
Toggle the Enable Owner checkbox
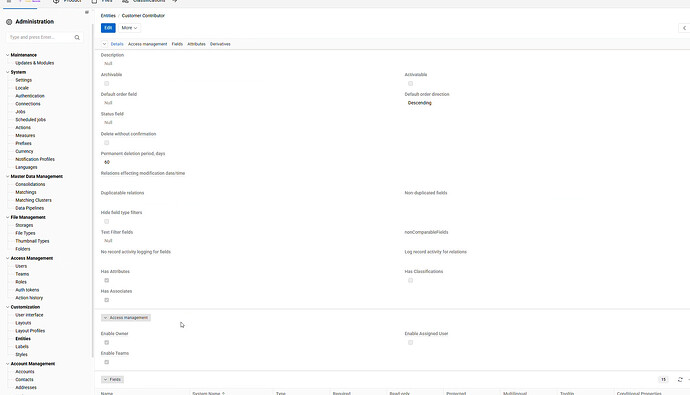coord(106,342)
